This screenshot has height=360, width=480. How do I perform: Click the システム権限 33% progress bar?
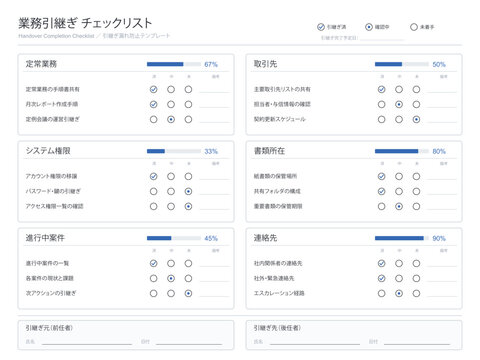coord(174,151)
